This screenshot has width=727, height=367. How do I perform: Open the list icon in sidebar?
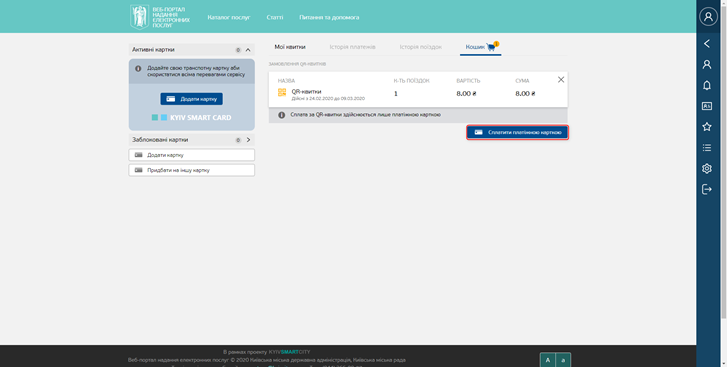(x=707, y=148)
